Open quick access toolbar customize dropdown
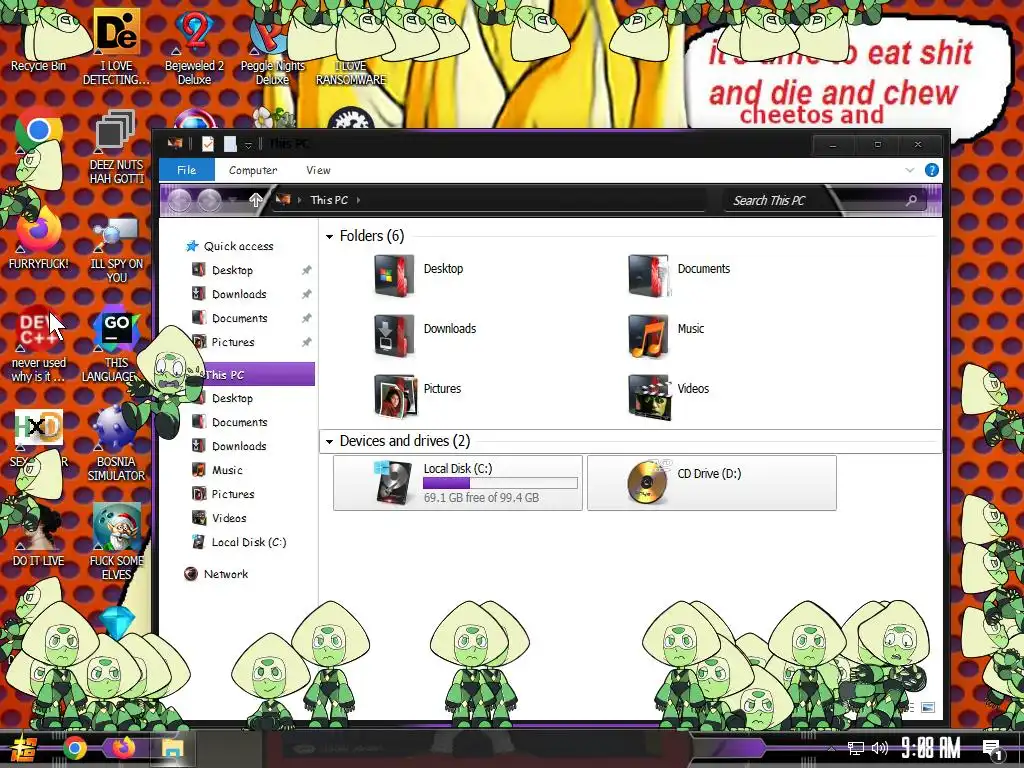1024x768 pixels. click(x=248, y=144)
